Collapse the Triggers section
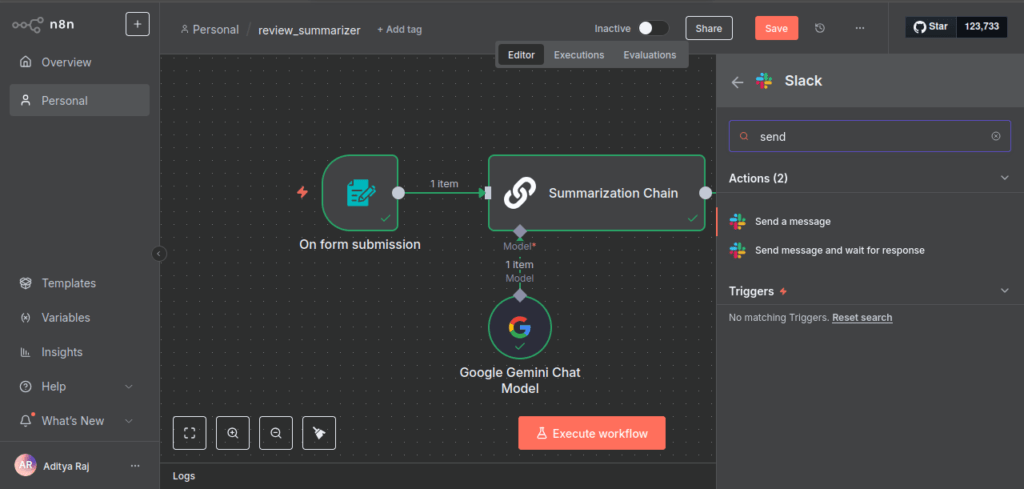This screenshot has height=489, width=1024. point(1005,291)
